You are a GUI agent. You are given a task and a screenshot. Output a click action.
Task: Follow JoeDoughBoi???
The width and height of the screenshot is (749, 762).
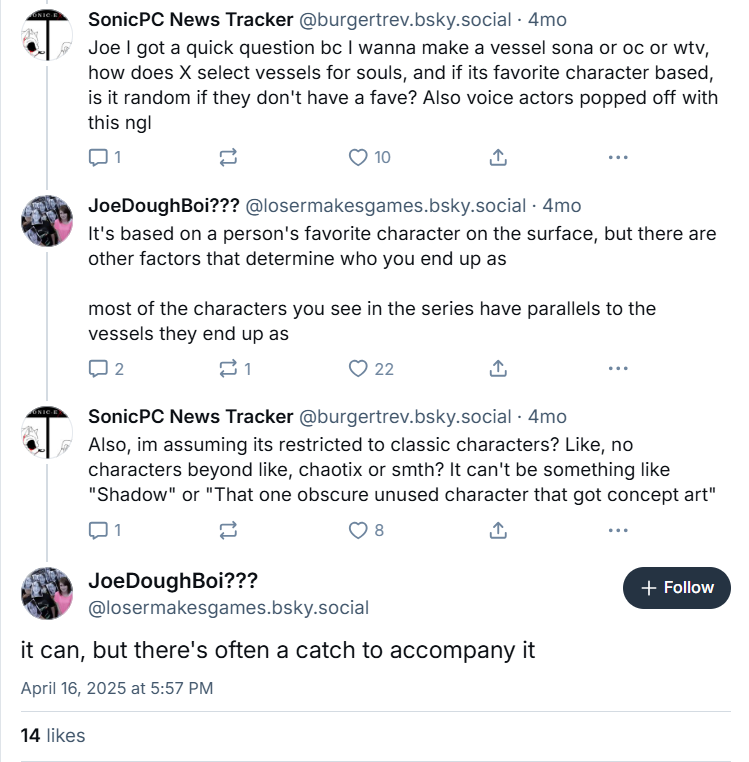coord(677,588)
